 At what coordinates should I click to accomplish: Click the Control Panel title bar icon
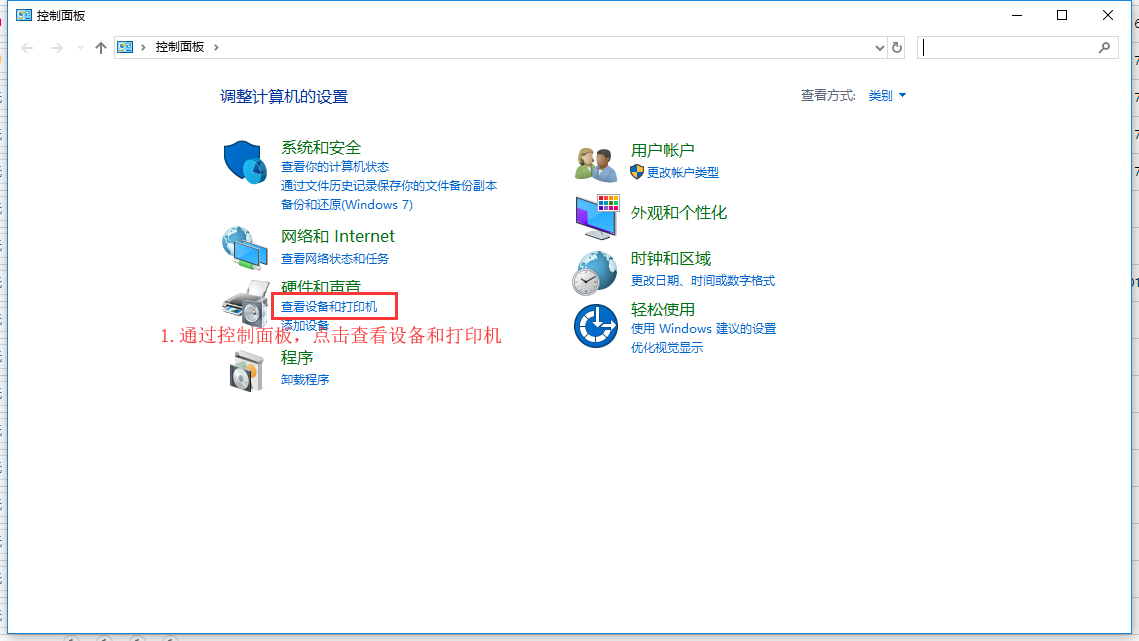(x=24, y=15)
